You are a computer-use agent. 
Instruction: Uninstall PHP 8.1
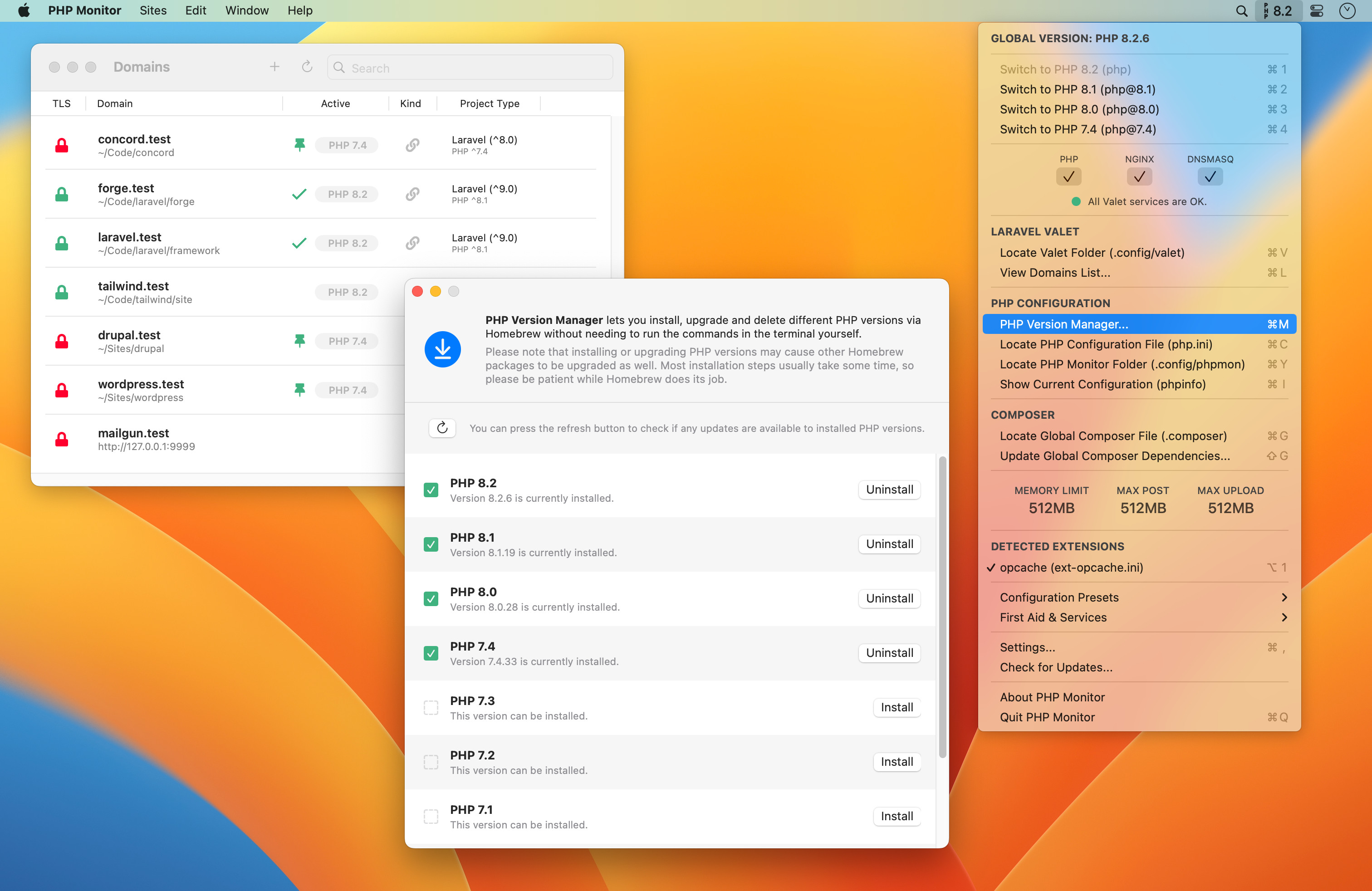[x=889, y=544]
